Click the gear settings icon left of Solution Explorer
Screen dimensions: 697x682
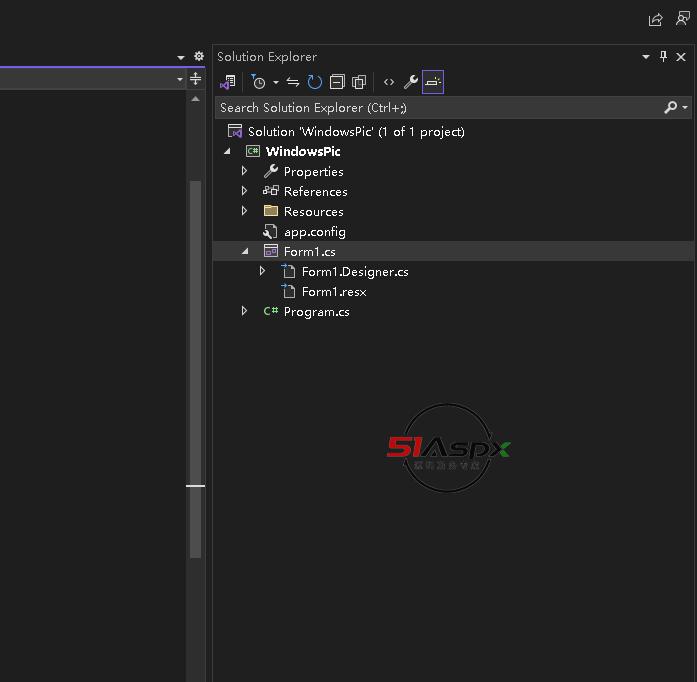point(198,57)
